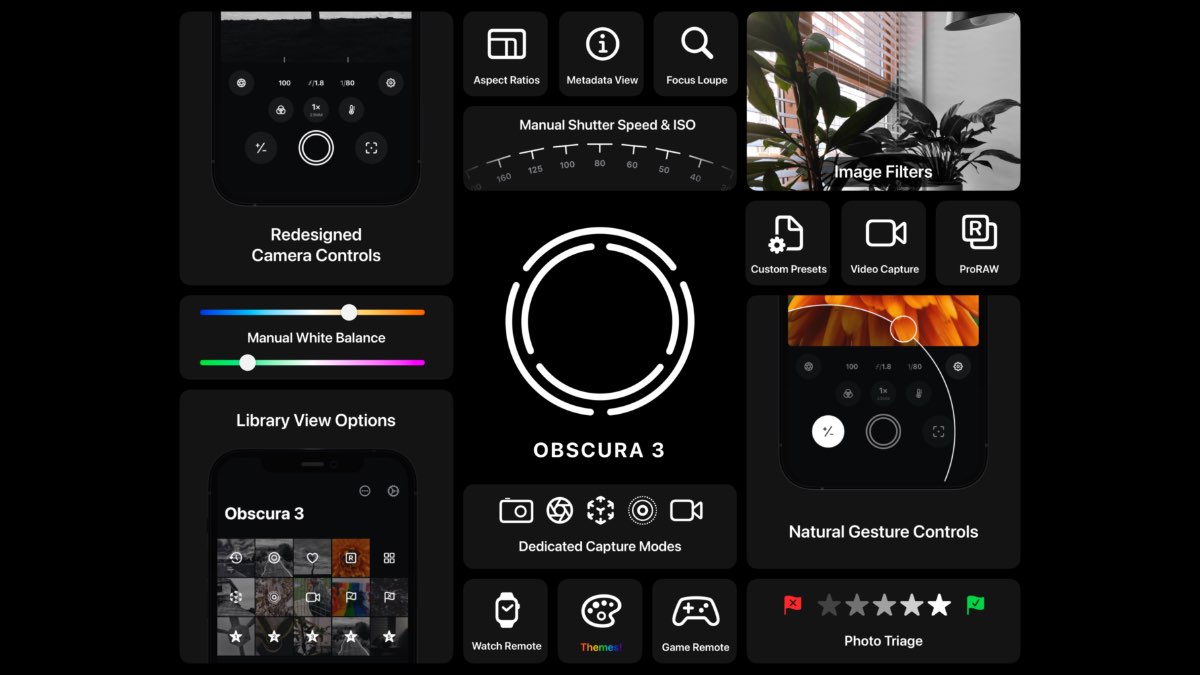Viewport: 1200px width, 675px height.
Task: Tap the settings gear in Redesigned Camera Controls phone
Action: pos(391,83)
